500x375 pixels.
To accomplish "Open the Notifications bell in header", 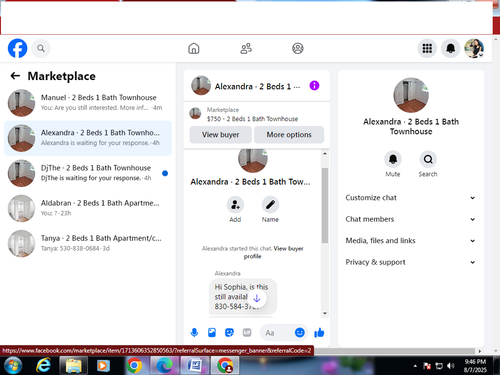I will click(x=450, y=48).
